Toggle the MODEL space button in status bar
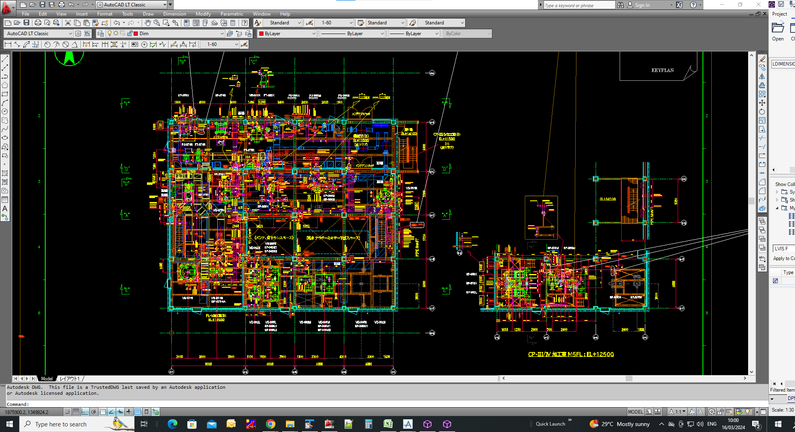 click(636, 412)
